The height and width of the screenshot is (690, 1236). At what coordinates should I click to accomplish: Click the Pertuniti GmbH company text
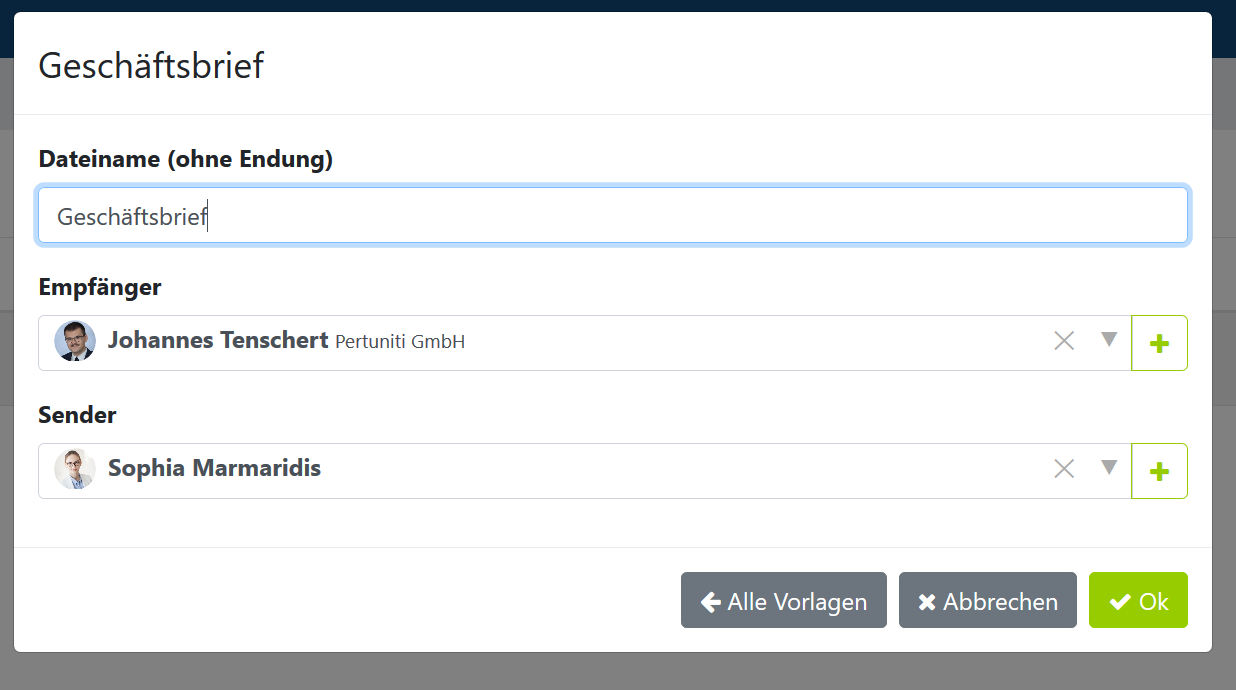point(400,342)
